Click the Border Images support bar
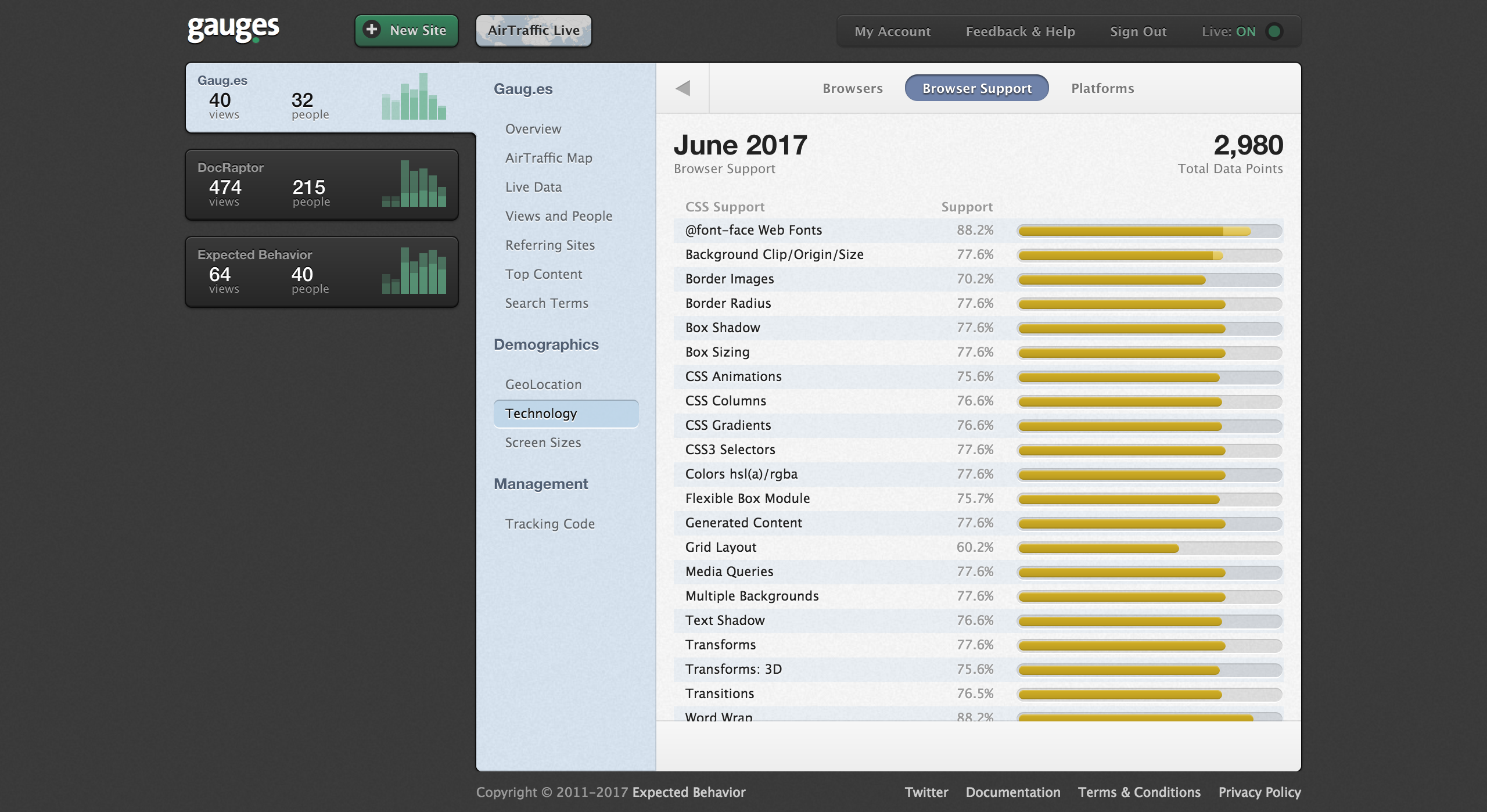This screenshot has height=812, width=1487. point(1150,280)
